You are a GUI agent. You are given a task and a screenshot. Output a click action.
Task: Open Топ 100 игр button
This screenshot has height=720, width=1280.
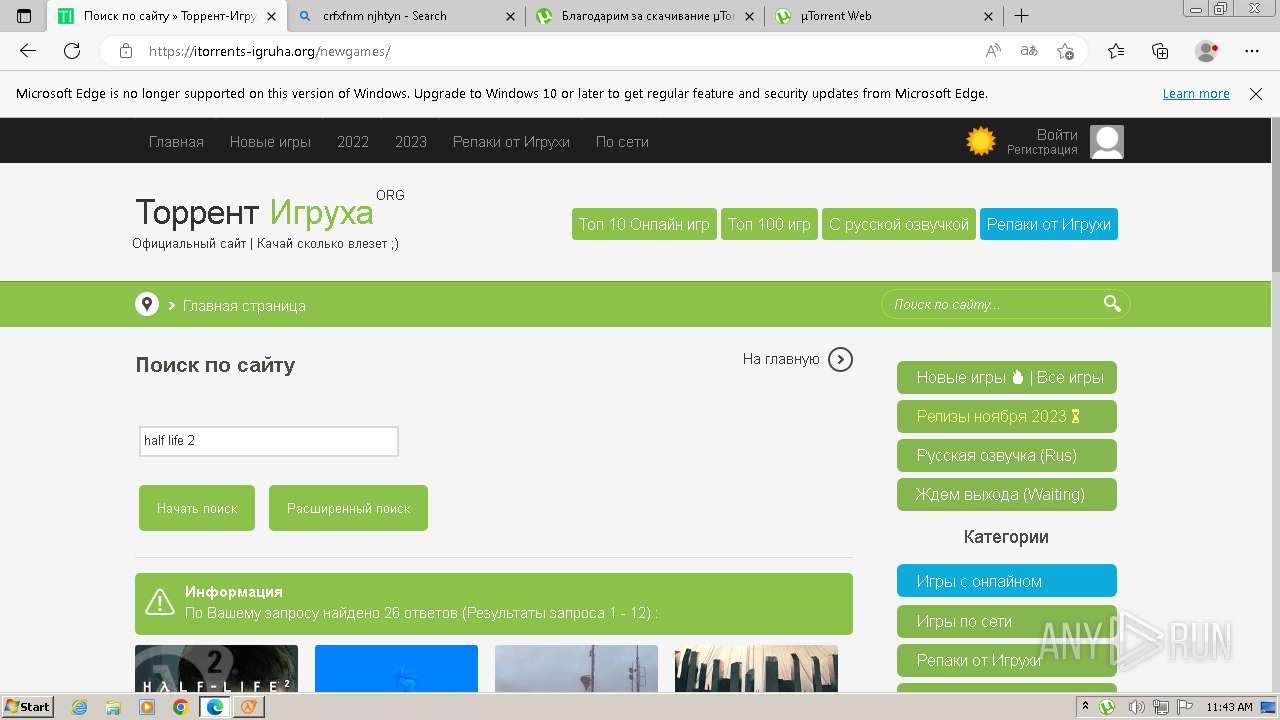coord(769,224)
